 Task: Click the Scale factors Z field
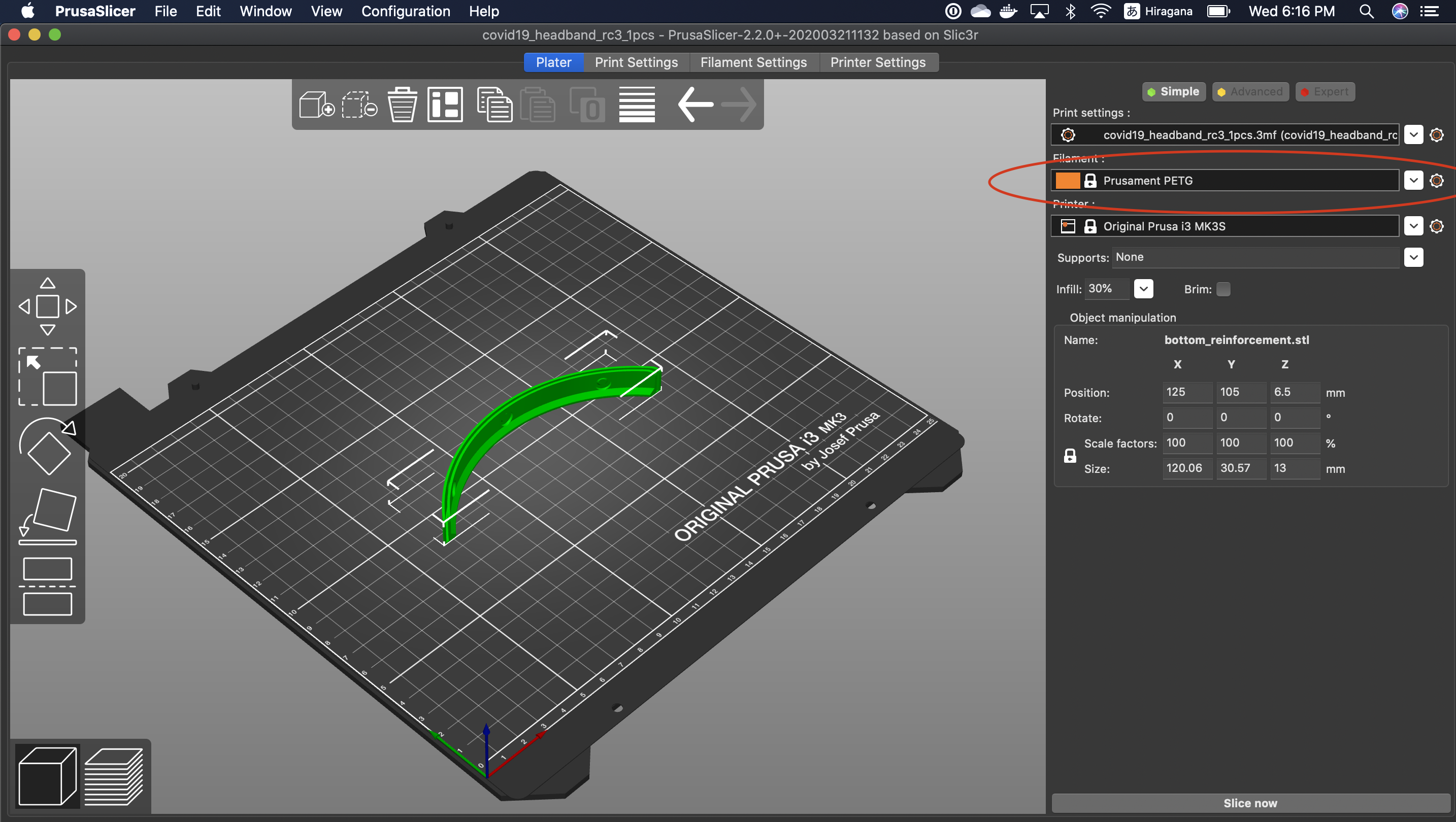tap(1295, 443)
